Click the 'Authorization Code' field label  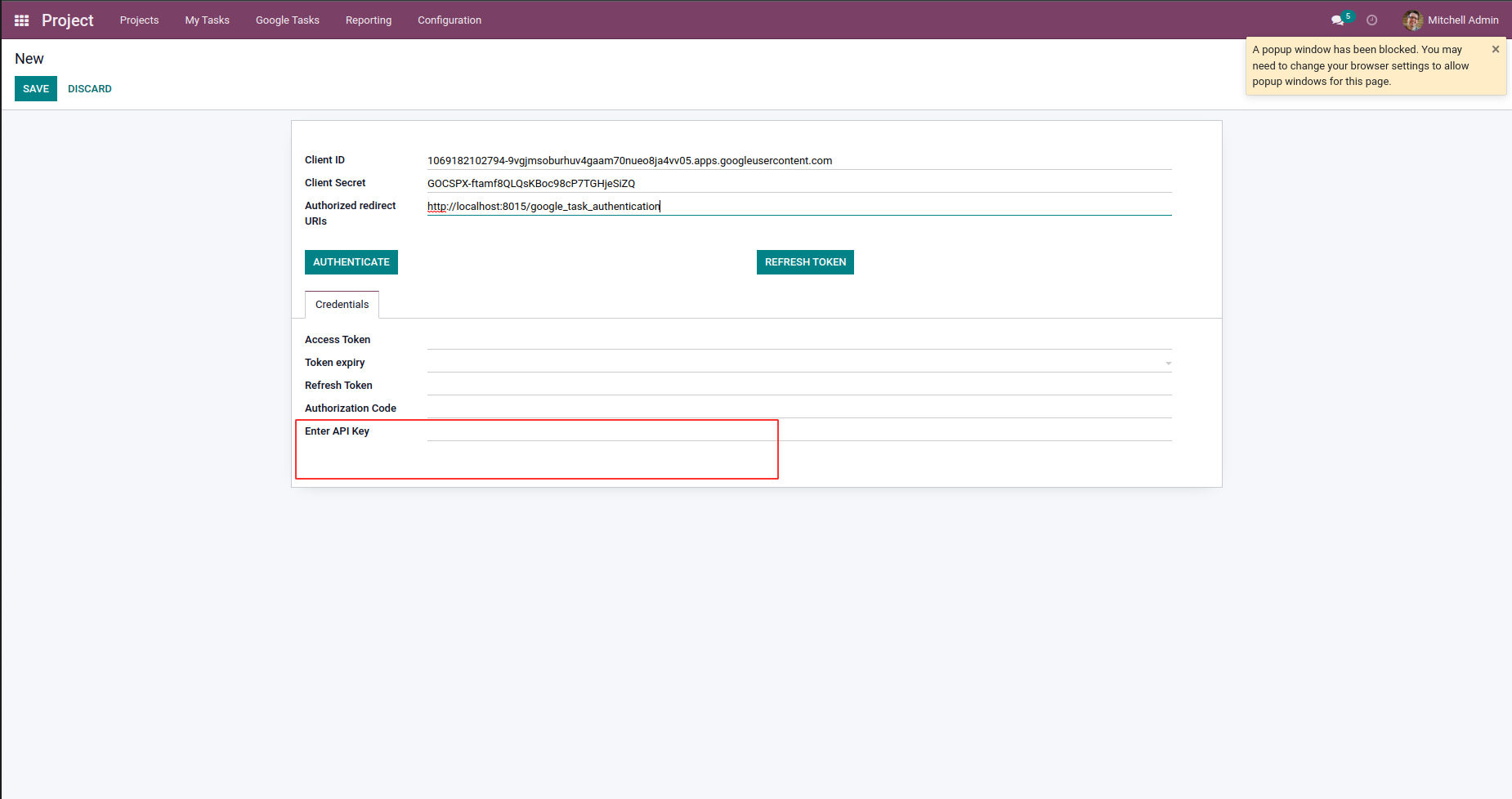[x=351, y=408]
